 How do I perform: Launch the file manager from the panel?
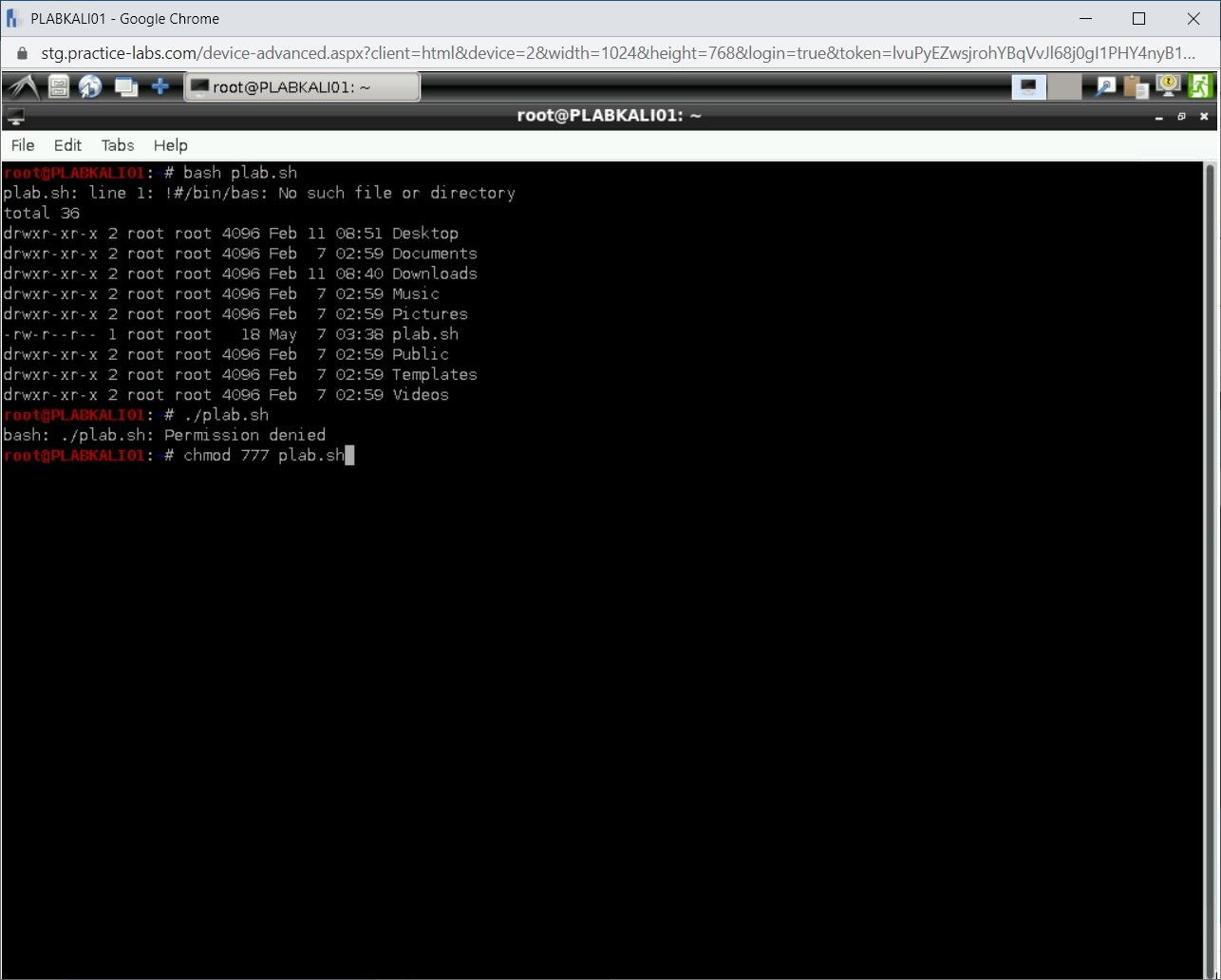tap(59, 87)
